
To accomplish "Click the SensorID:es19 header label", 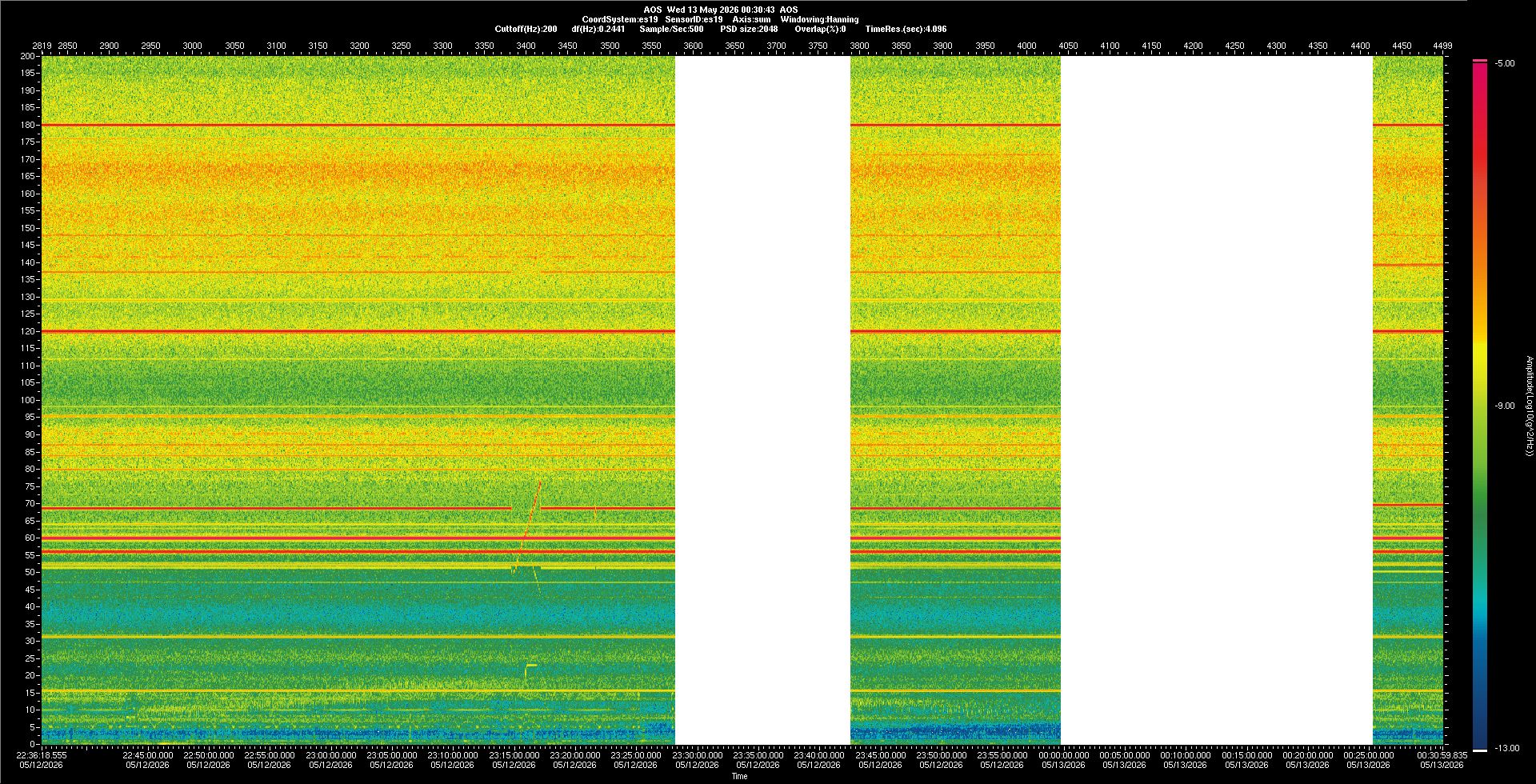I will coord(694,19).
